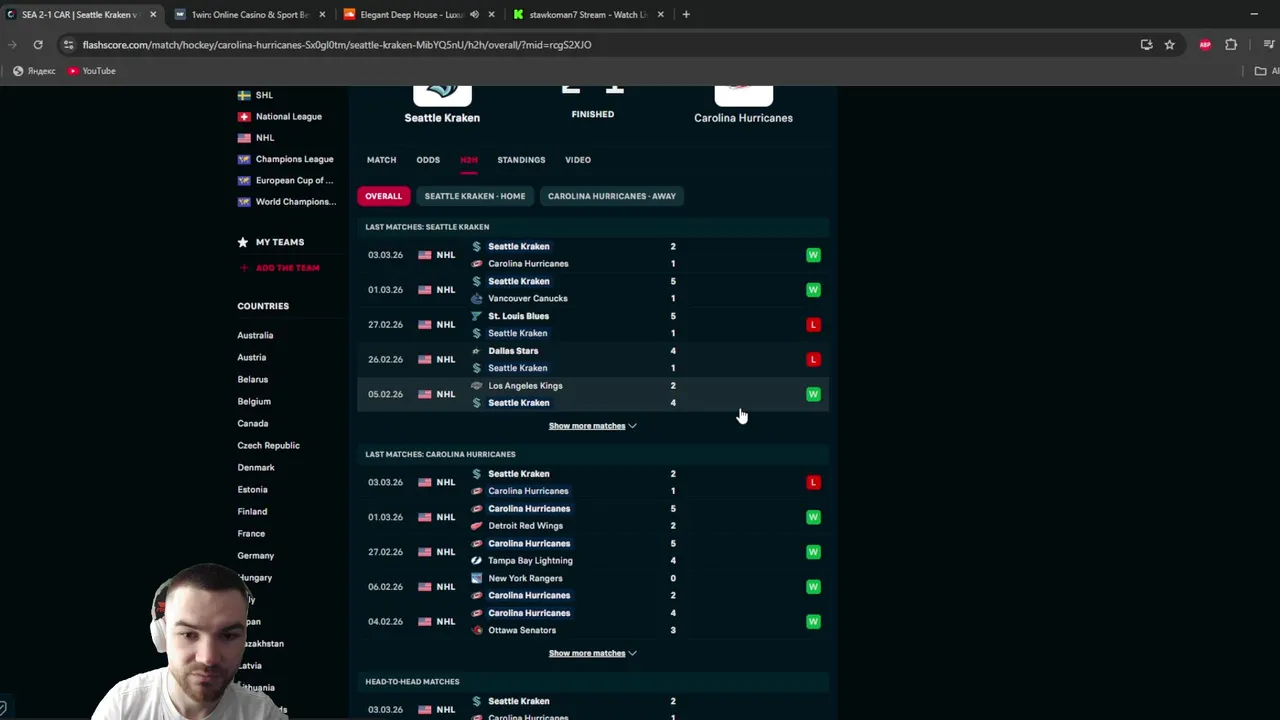Open the VIDEO tab
Screen dimensions: 1280x720
click(578, 160)
